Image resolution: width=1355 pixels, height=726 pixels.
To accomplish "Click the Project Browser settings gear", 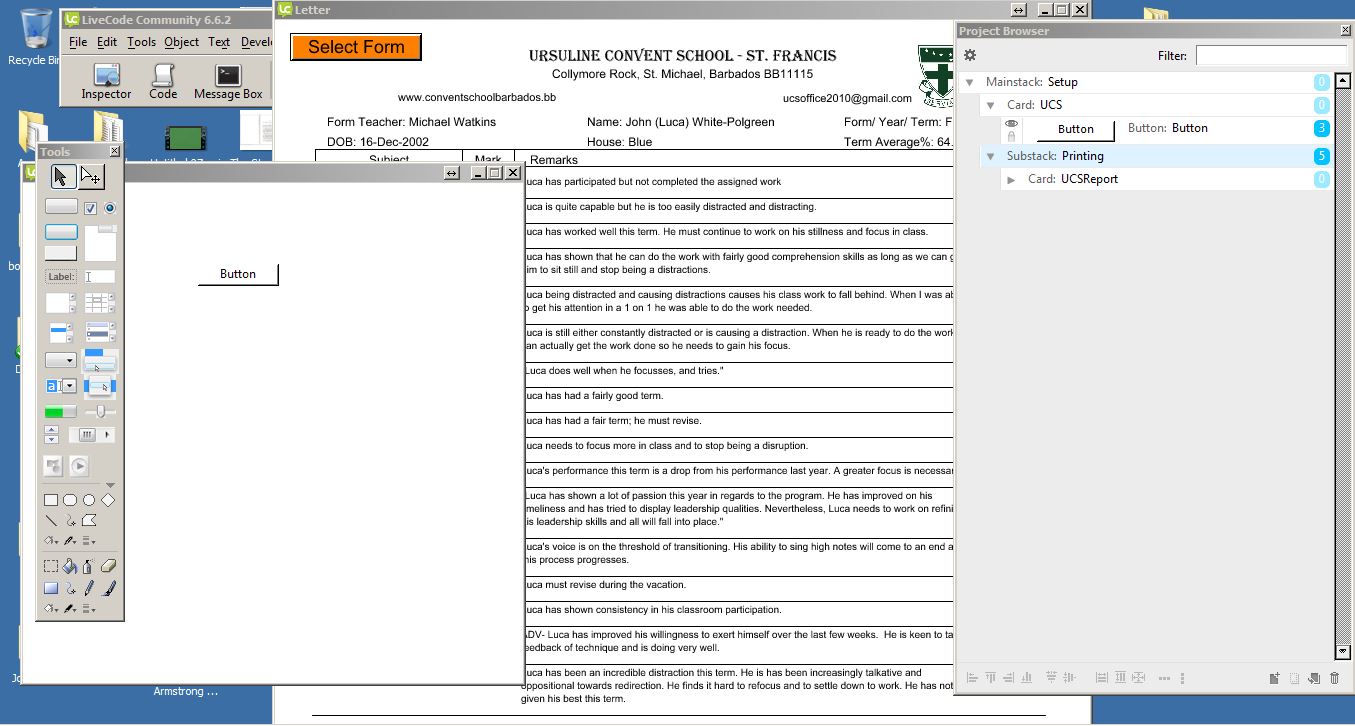I will pyautogui.click(x=969, y=56).
